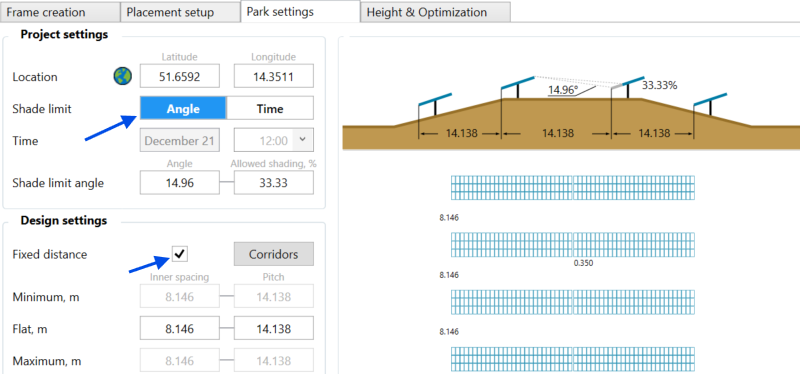Click the top solar panel row preview
Viewport: 800px width, 374px height.
point(572,187)
